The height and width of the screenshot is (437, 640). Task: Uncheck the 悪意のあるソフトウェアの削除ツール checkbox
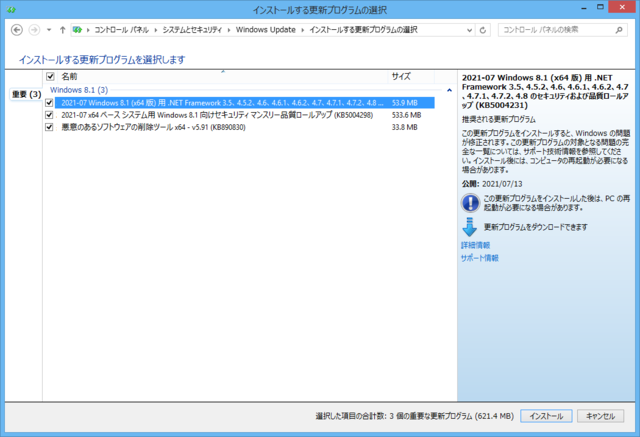pyautogui.click(x=49, y=127)
